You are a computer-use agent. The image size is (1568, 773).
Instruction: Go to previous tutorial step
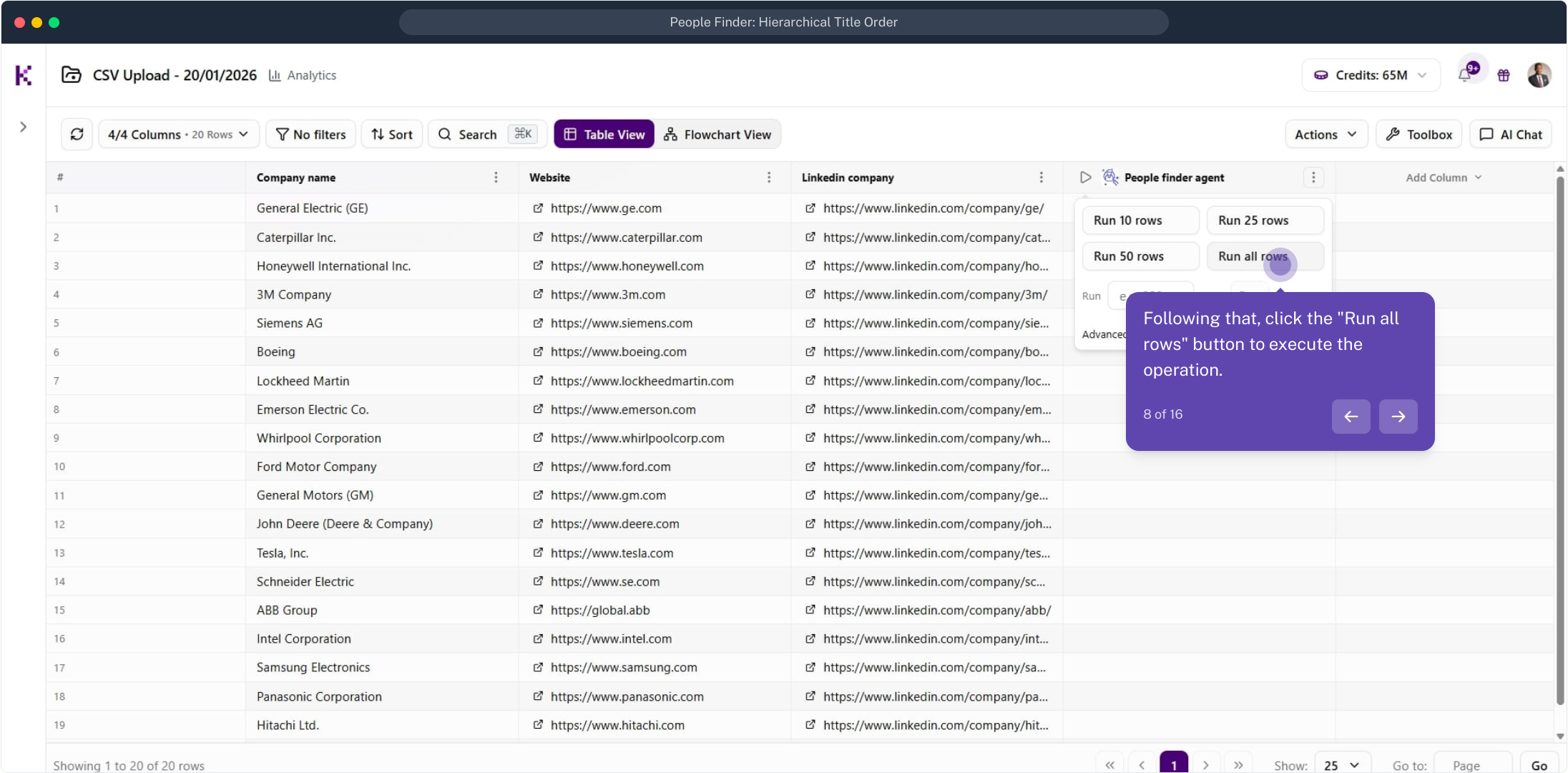click(1351, 417)
